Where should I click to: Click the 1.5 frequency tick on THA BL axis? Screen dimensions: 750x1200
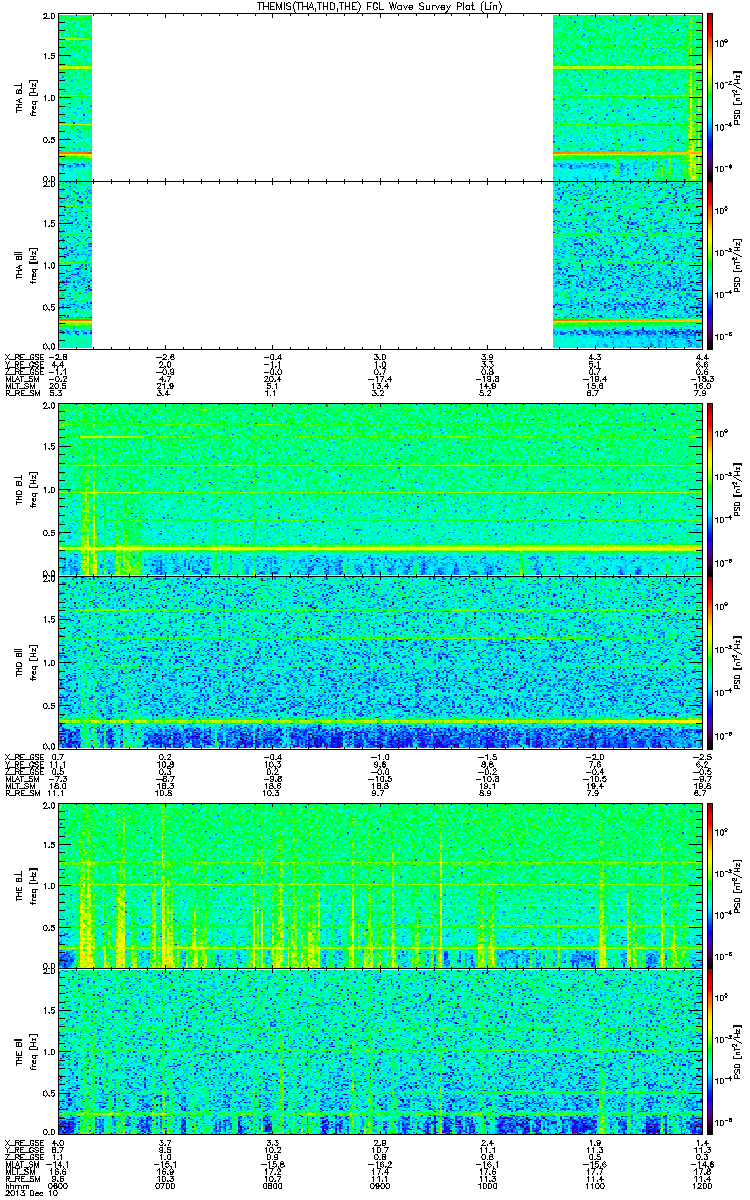coord(49,57)
